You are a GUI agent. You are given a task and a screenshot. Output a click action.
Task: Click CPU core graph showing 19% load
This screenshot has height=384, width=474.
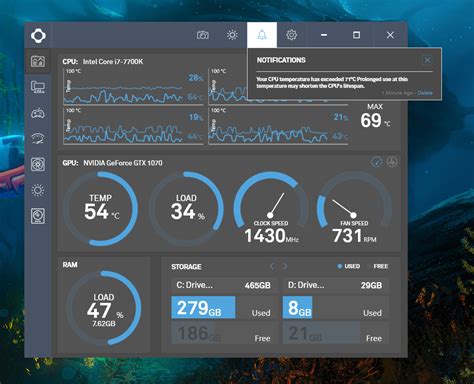[x=133, y=126]
